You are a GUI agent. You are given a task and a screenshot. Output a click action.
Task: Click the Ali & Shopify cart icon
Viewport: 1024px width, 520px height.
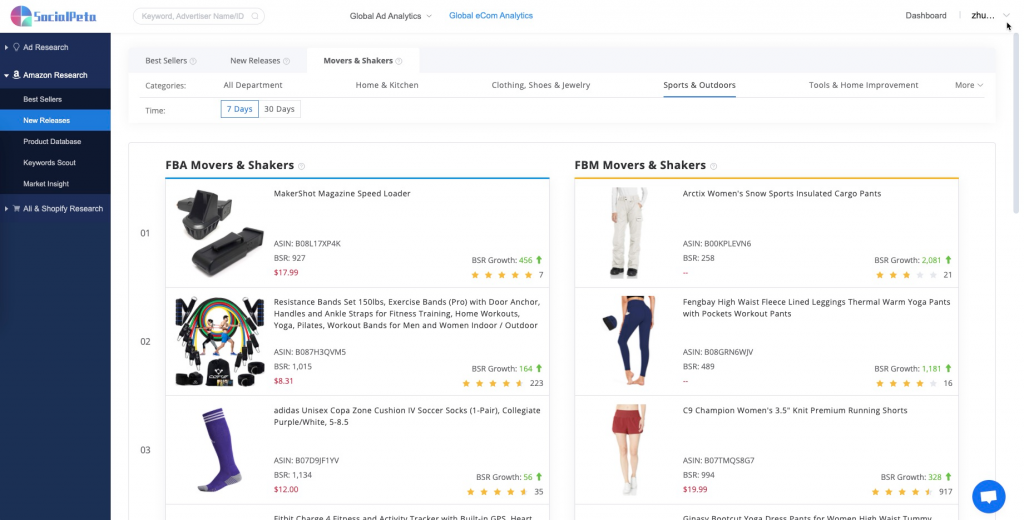pyautogui.click(x=16, y=208)
